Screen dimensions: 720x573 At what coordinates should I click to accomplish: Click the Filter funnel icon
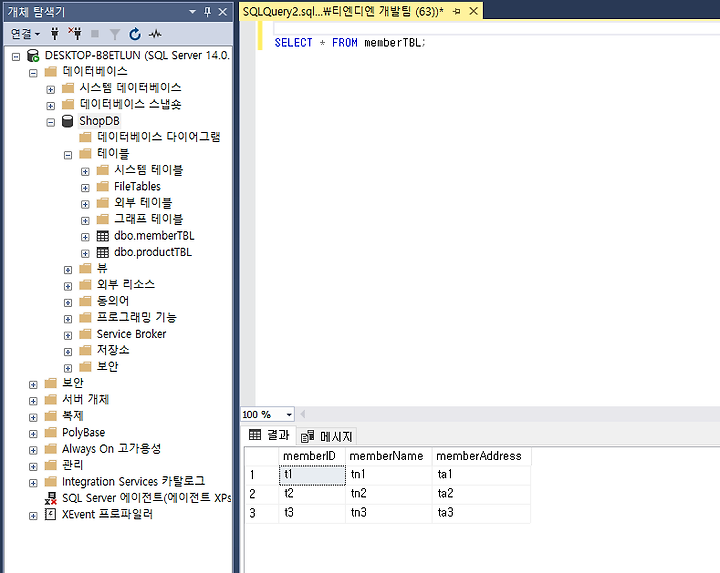pyautogui.click(x=115, y=34)
